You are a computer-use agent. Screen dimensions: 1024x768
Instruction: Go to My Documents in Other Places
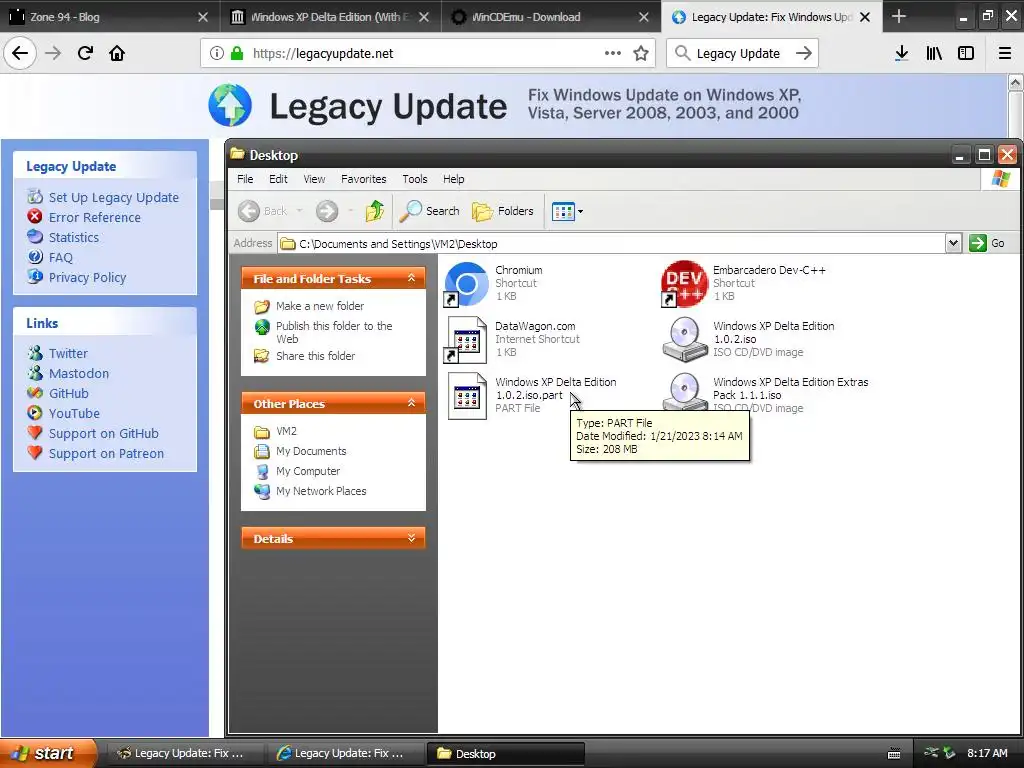point(311,451)
